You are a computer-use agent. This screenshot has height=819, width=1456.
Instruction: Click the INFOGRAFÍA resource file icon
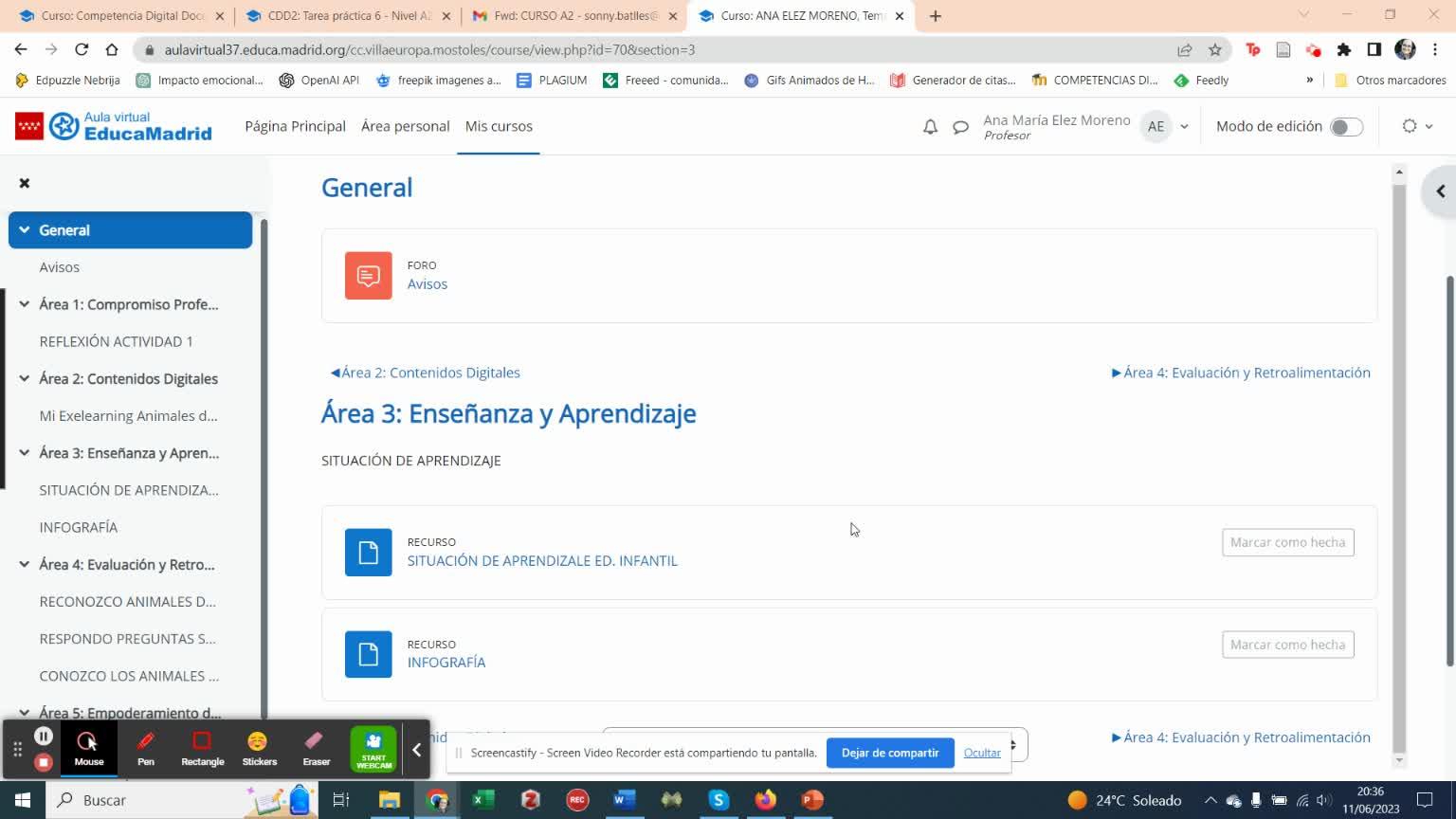click(369, 654)
